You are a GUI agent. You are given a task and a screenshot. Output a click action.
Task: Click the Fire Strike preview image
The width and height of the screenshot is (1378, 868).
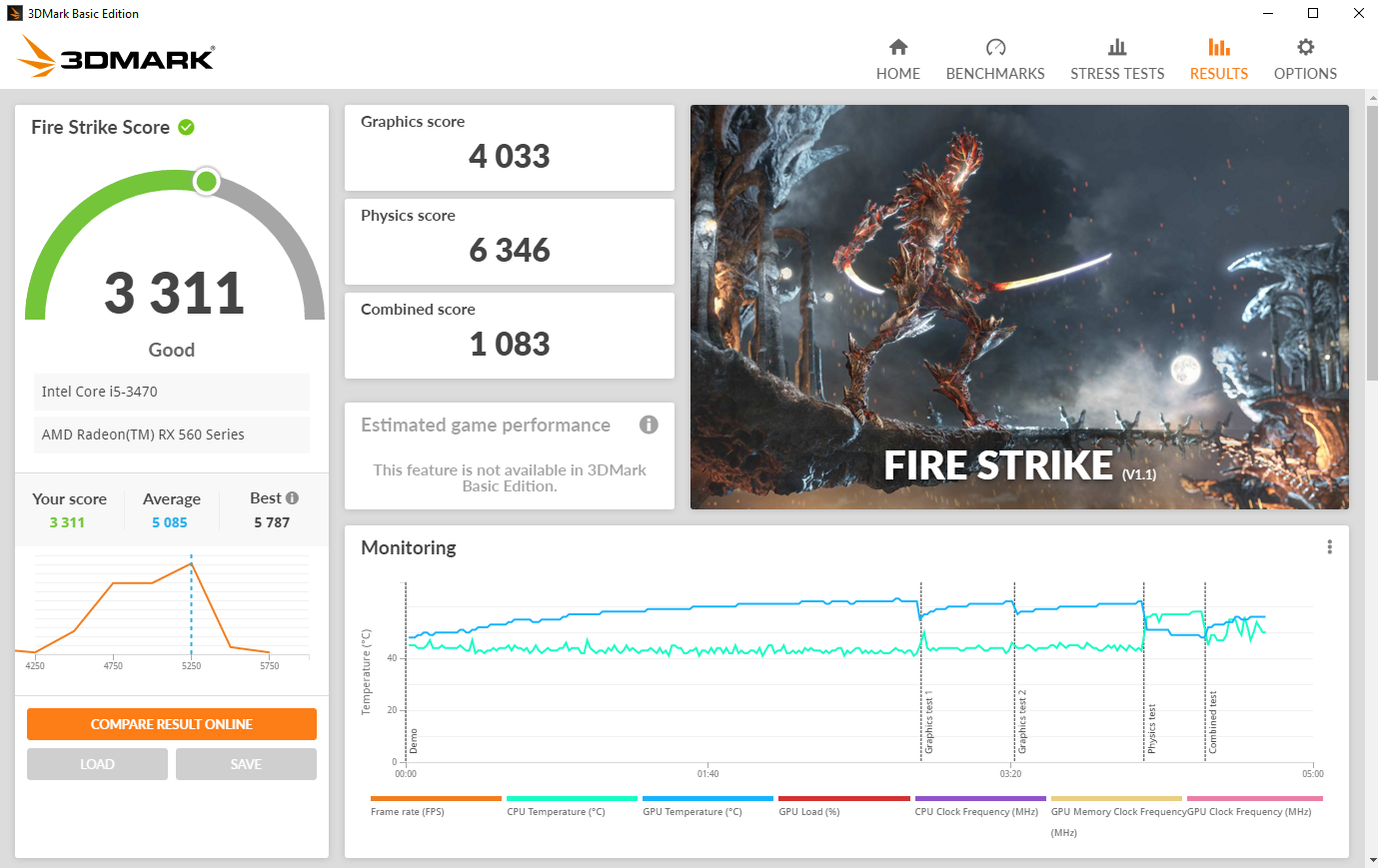(1019, 307)
